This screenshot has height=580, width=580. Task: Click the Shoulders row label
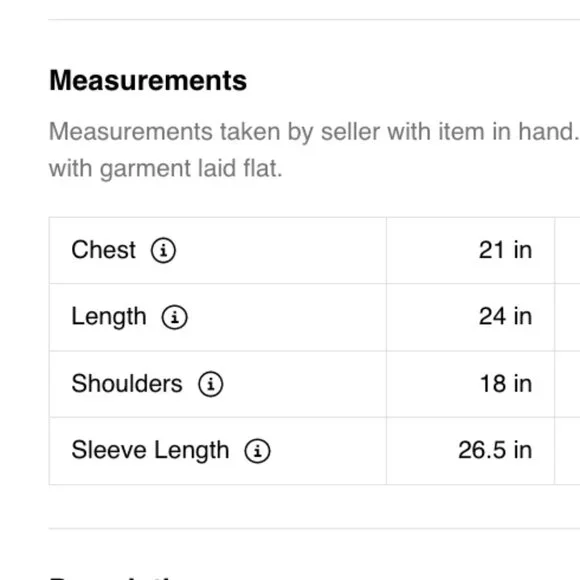coord(127,384)
